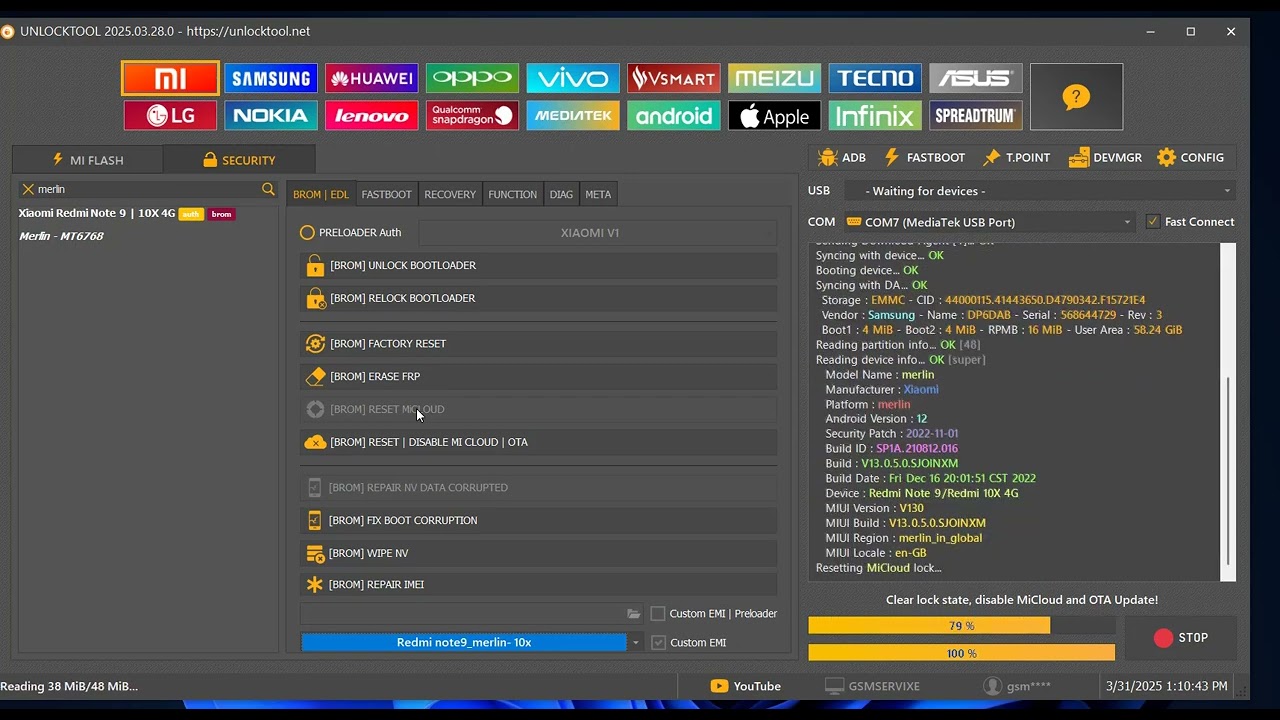Toggle the Custom EMI checkbox
The width and height of the screenshot is (1280, 720).
(658, 643)
